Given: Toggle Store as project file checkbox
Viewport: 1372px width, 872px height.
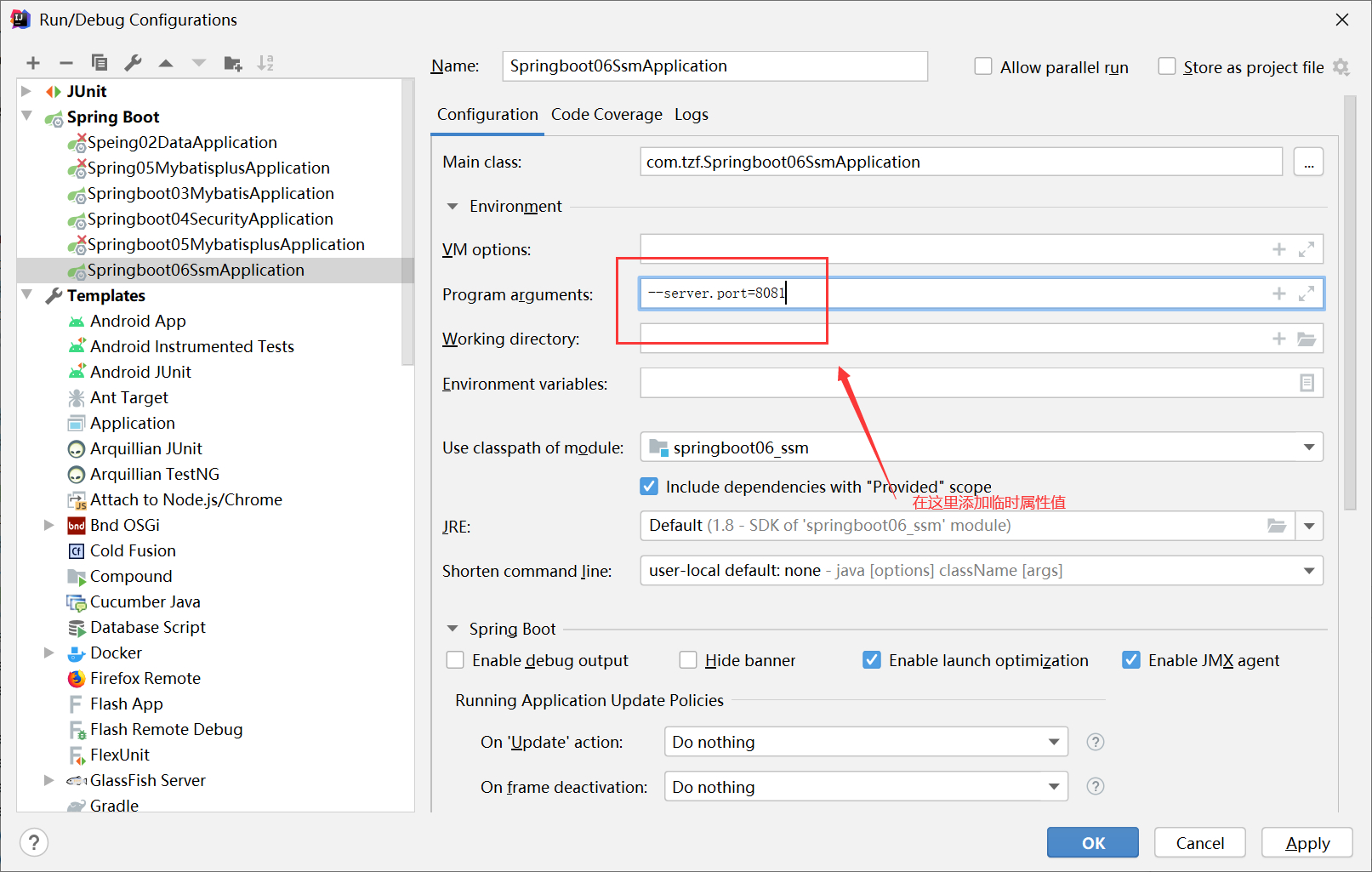Looking at the screenshot, I should (1167, 66).
